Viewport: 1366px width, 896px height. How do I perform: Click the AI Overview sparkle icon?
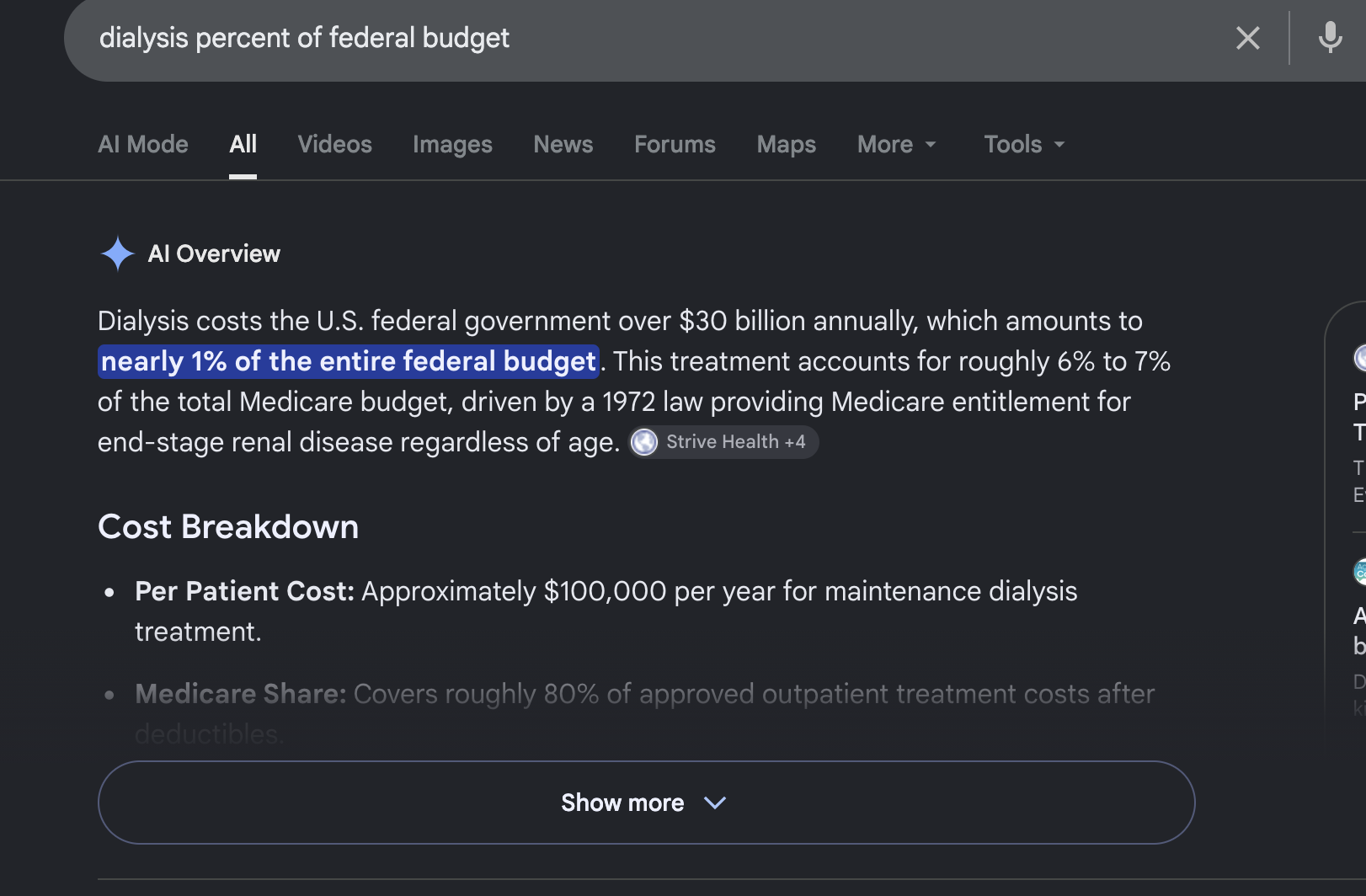pyautogui.click(x=118, y=253)
